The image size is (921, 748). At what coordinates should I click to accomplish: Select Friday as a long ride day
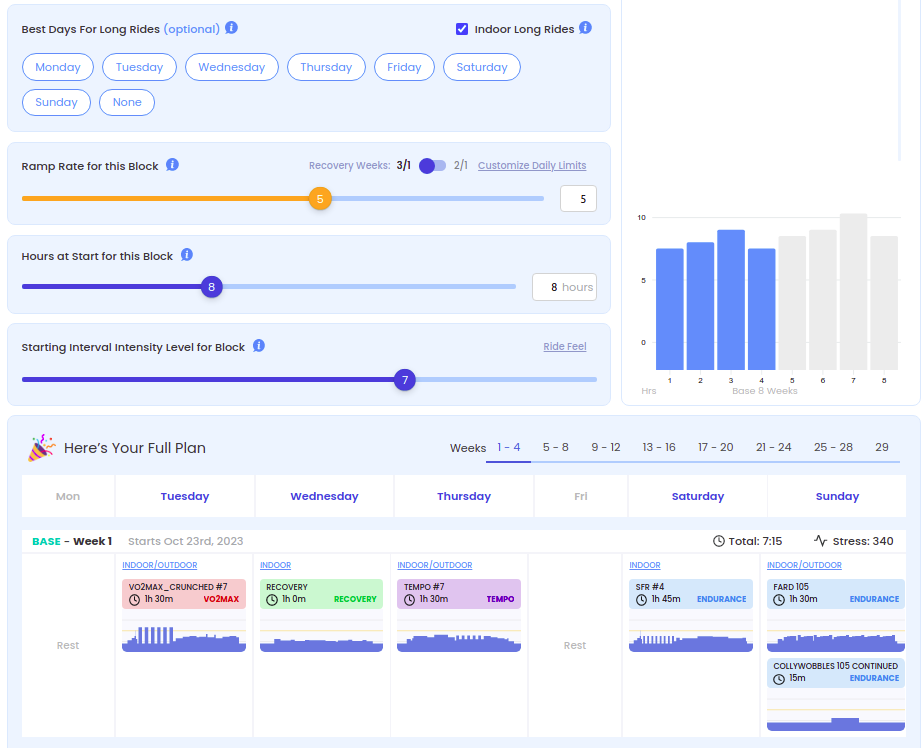click(404, 67)
